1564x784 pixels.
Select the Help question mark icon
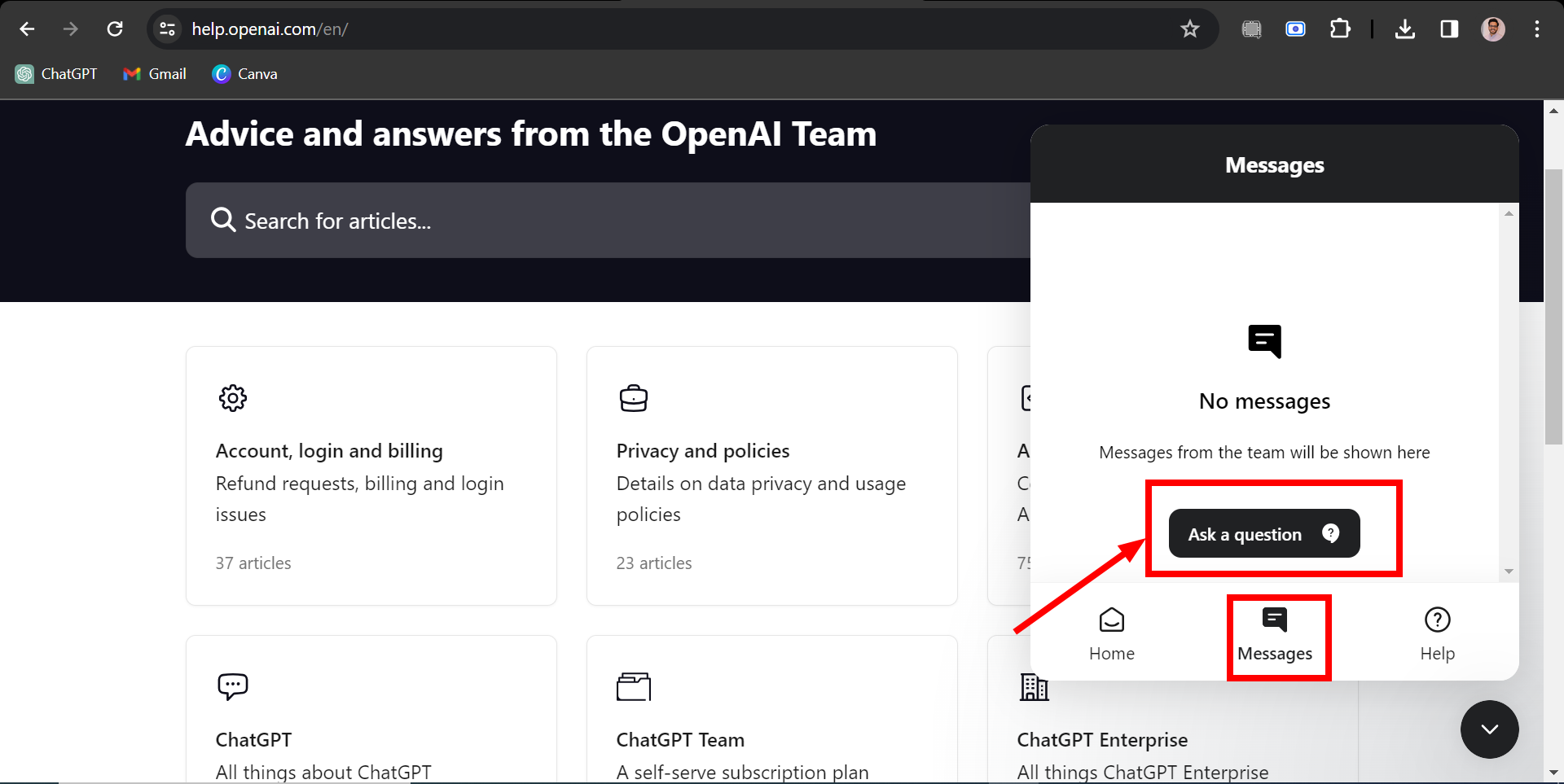pyautogui.click(x=1437, y=620)
